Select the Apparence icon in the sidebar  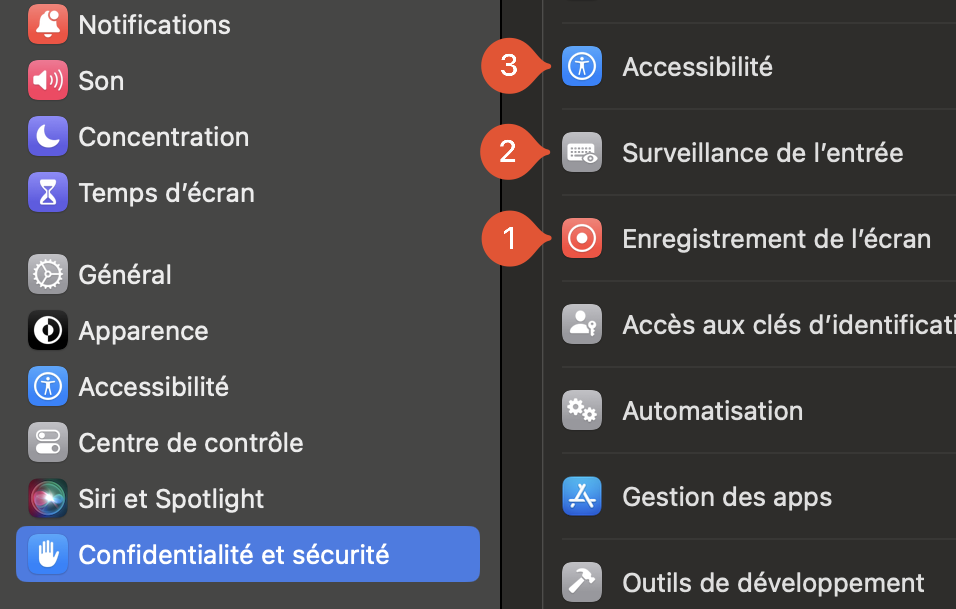48,330
